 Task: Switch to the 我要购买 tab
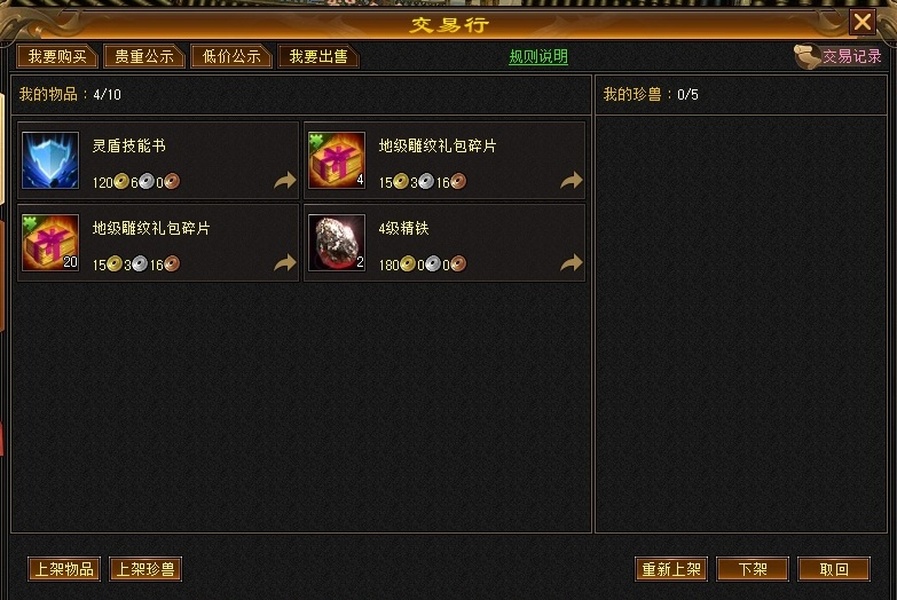(57, 56)
